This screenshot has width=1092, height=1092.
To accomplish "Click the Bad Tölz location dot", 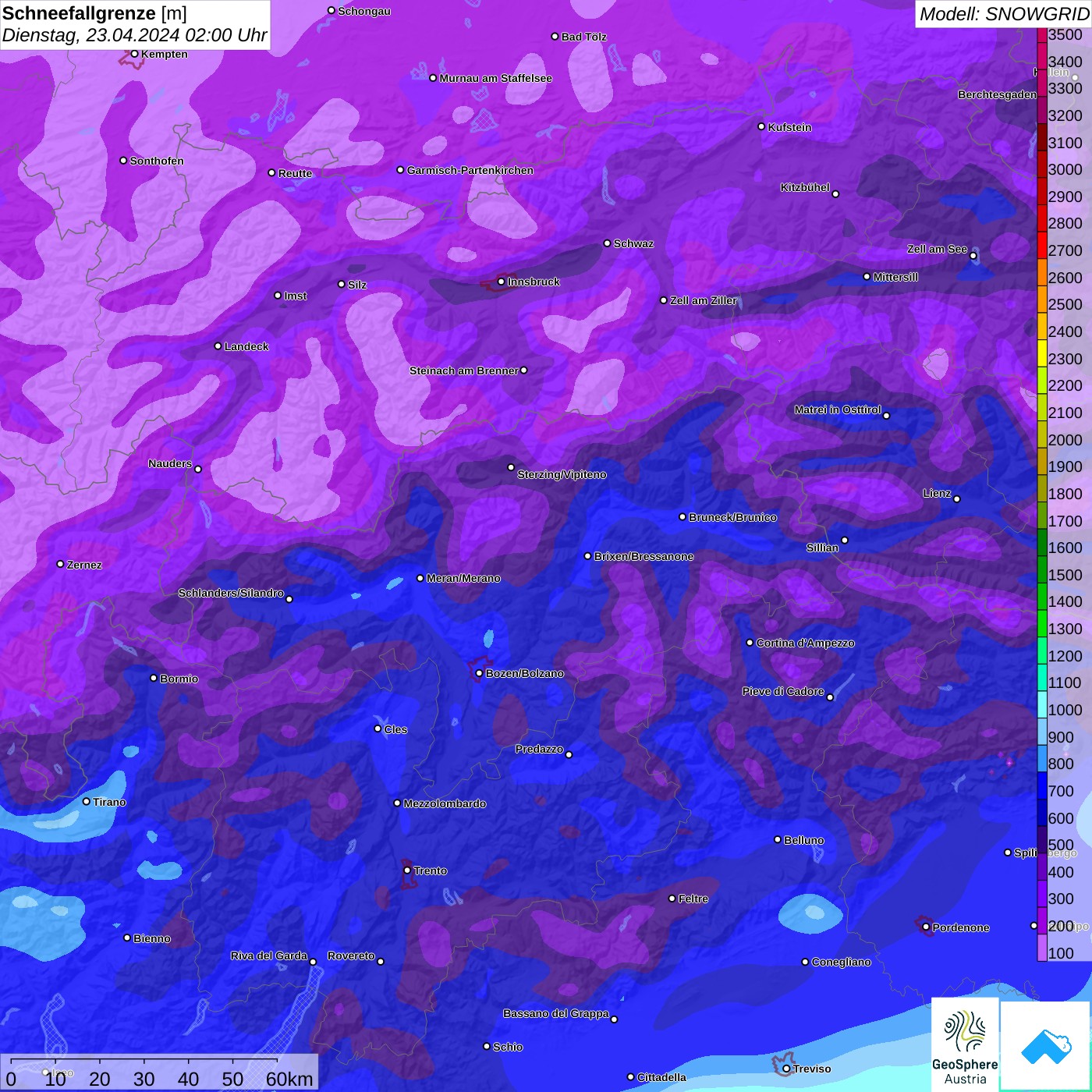I will [x=555, y=37].
